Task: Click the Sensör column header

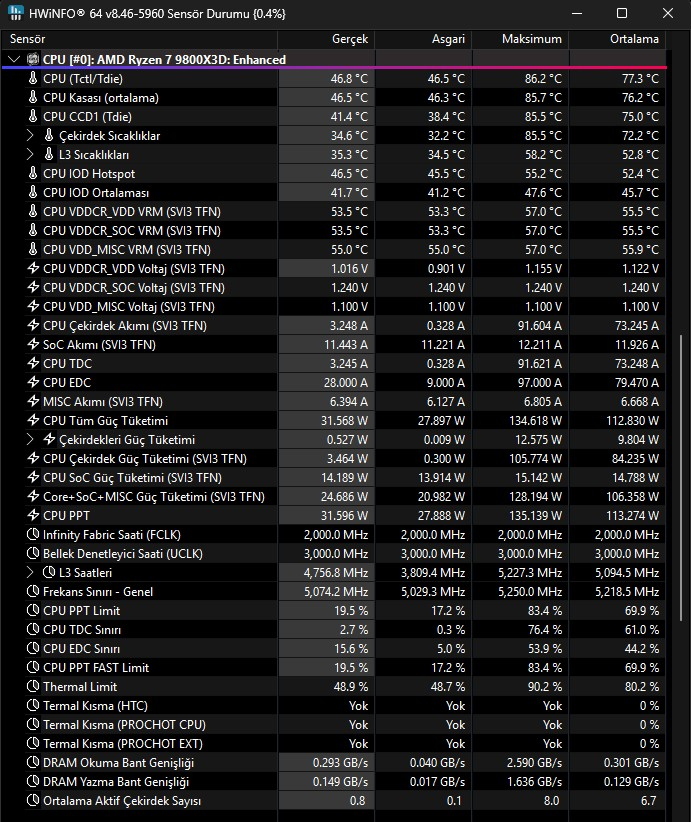Action: click(x=139, y=39)
